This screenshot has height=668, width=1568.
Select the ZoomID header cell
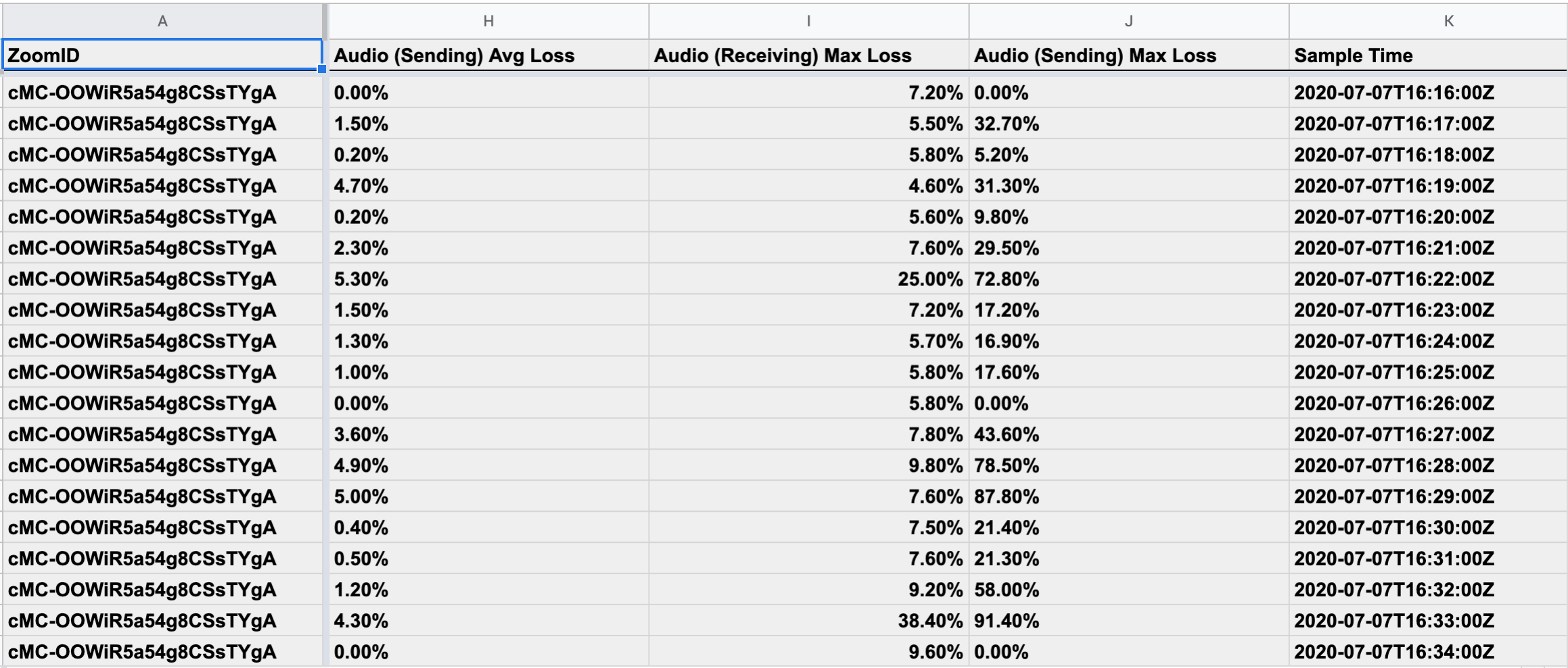point(162,55)
